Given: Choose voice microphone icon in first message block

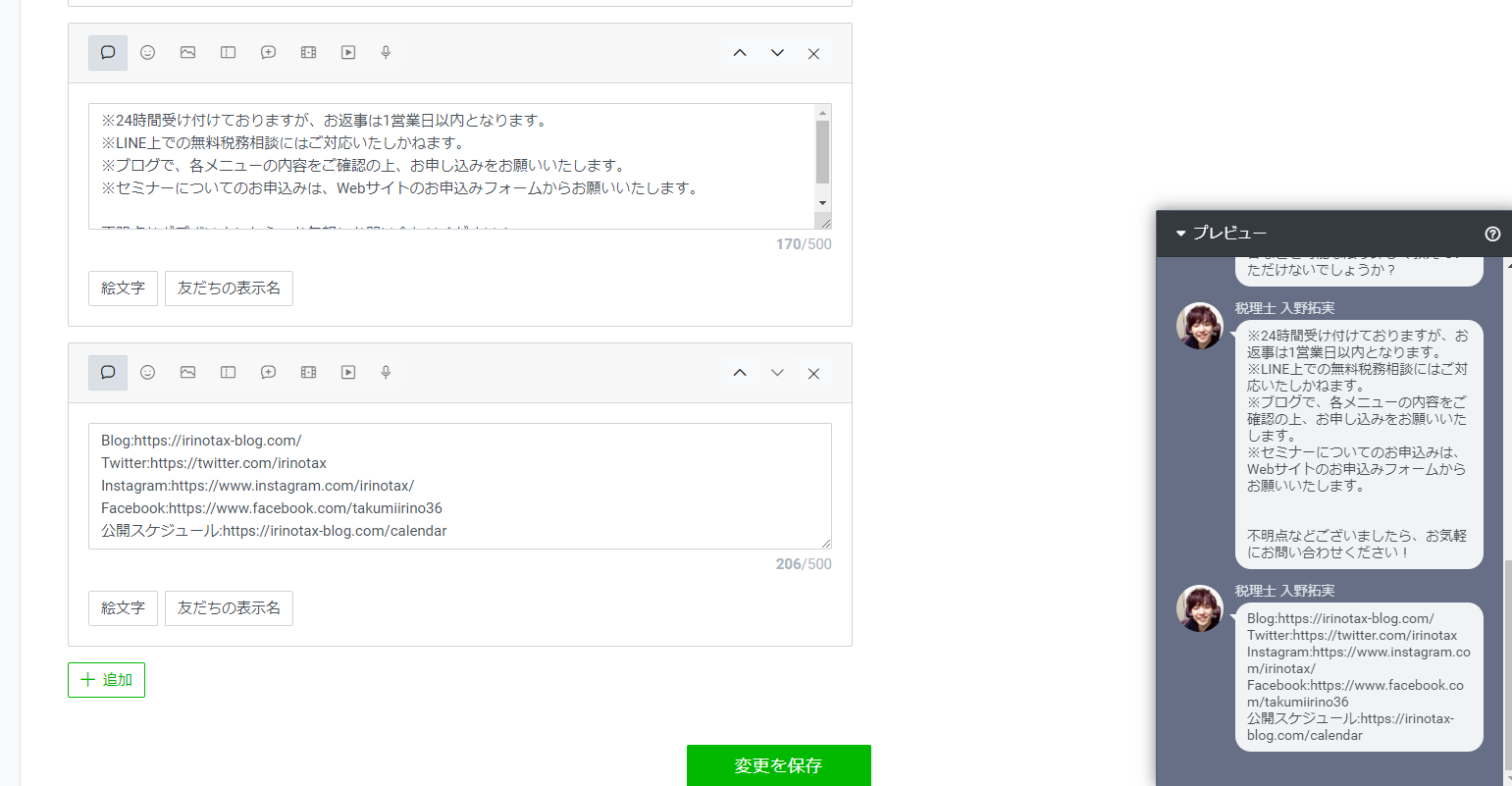Looking at the screenshot, I should [x=386, y=53].
